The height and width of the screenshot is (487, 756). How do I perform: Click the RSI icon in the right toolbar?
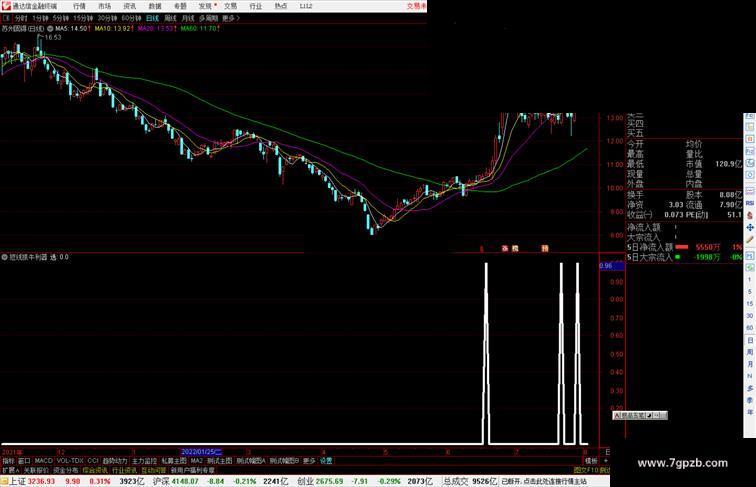[x=750, y=203]
